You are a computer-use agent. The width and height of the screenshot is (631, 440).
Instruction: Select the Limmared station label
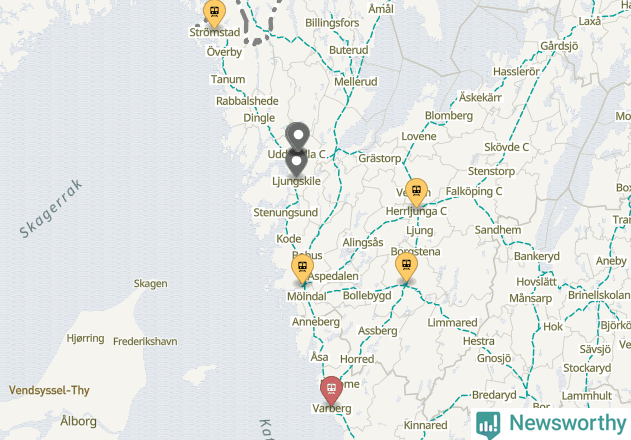[452, 322]
